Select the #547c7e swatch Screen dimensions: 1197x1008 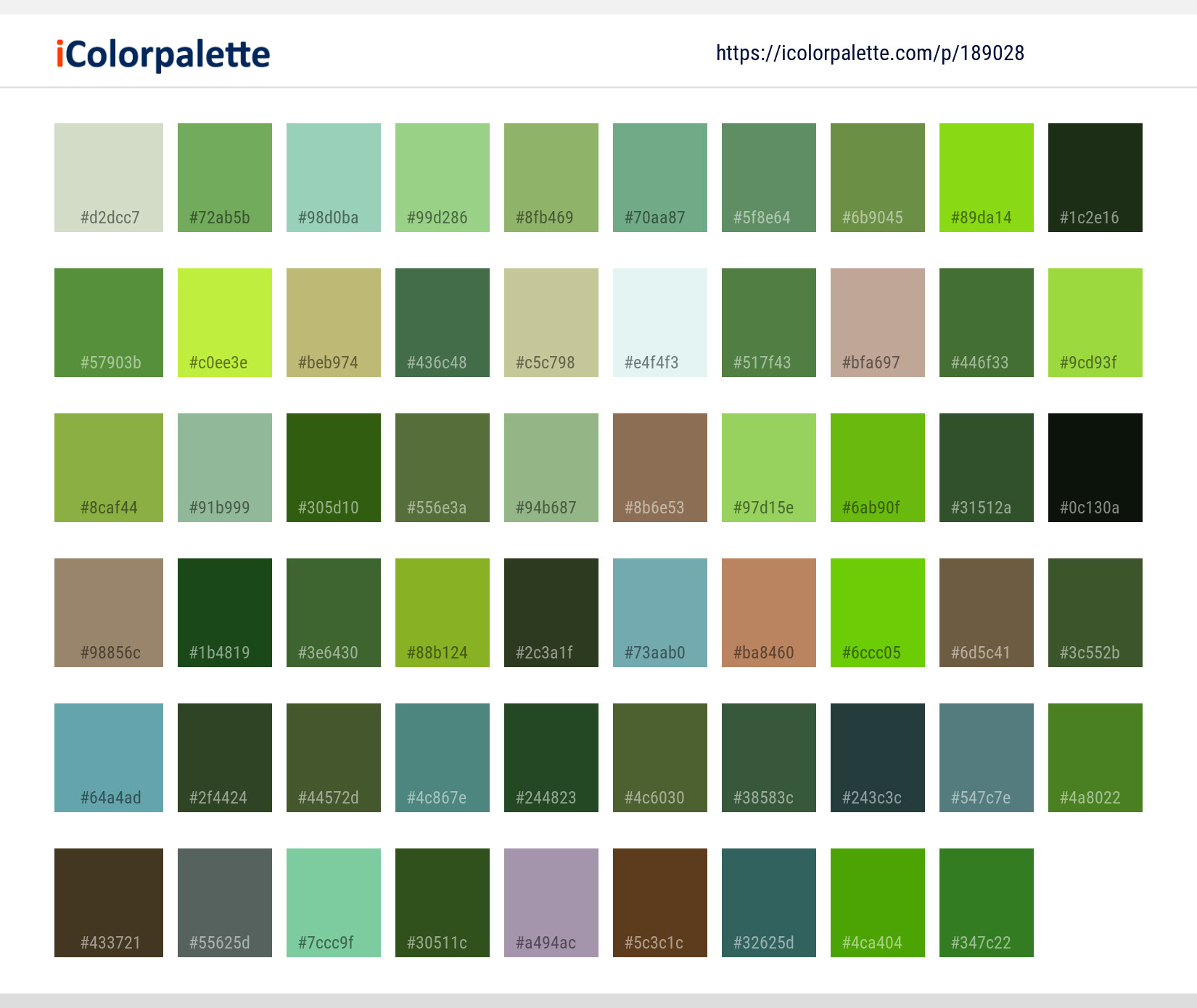(987, 758)
